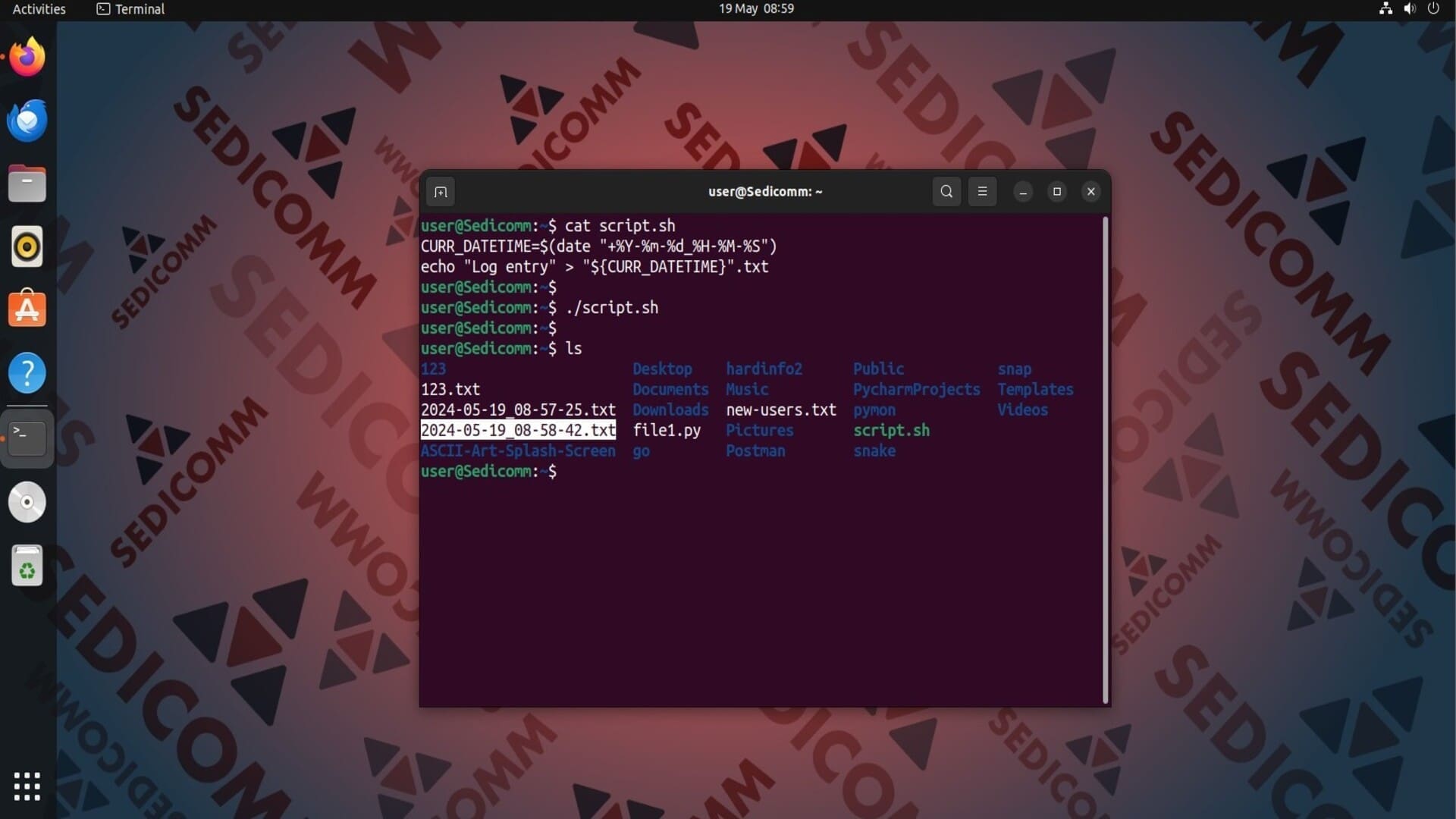The height and width of the screenshot is (819, 1456).
Task: Launch Firefox from the dock
Action: click(x=27, y=58)
